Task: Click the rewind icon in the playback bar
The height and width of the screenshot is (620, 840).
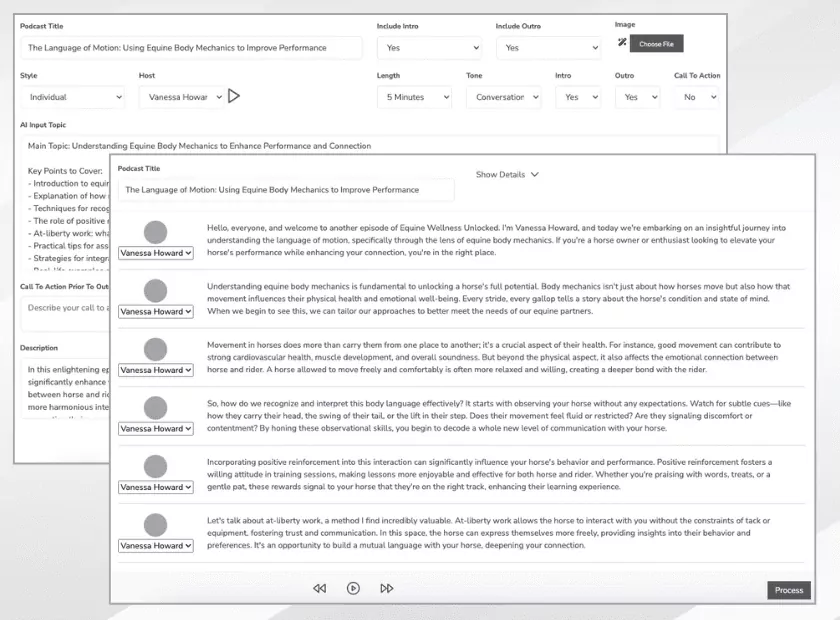Action: coord(320,588)
